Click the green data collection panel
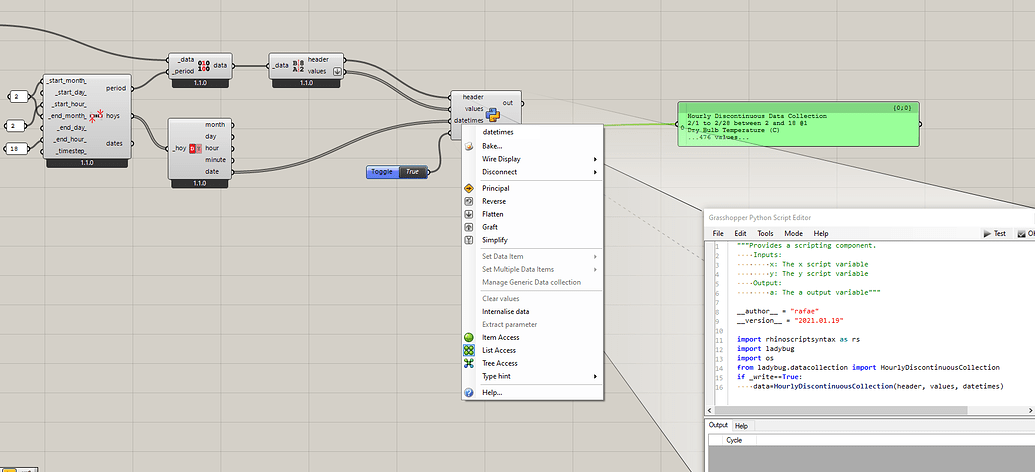1035x472 pixels. [798, 123]
